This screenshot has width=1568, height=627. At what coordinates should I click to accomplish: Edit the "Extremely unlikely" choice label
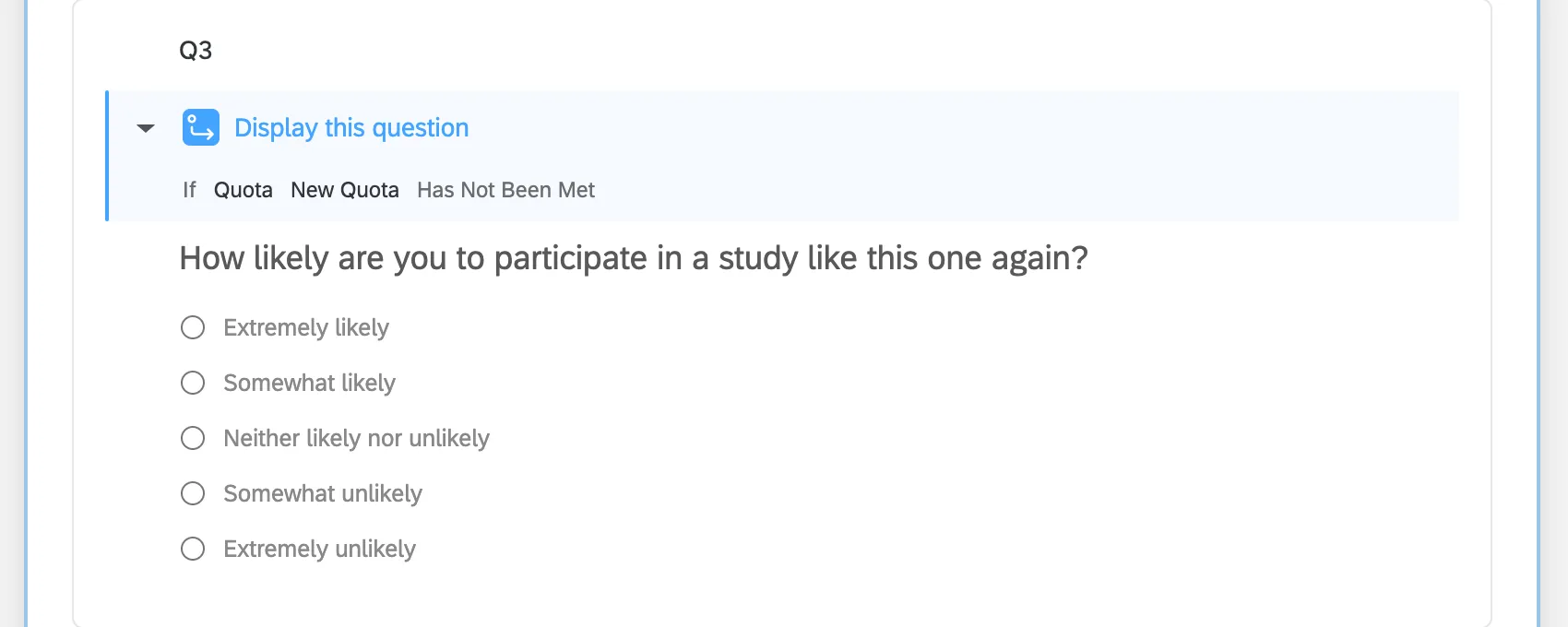320,549
